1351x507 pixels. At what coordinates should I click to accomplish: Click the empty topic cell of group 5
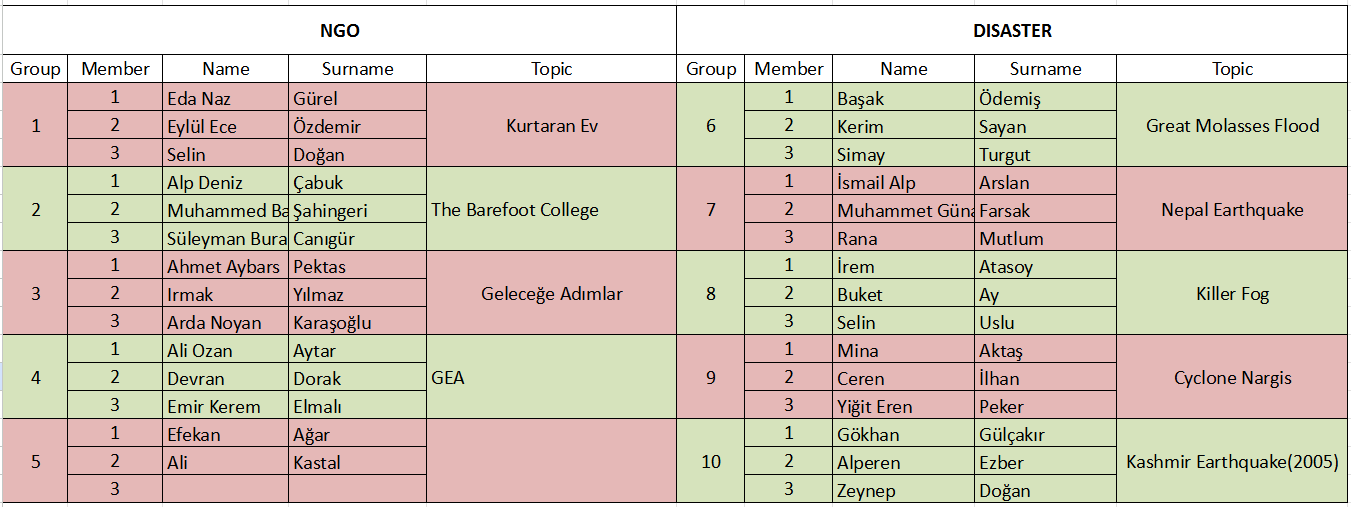pyautogui.click(x=552, y=462)
